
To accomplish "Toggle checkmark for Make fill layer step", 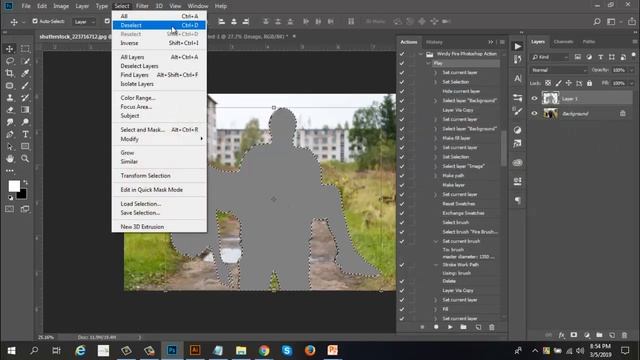I will pyautogui.click(x=402, y=138).
